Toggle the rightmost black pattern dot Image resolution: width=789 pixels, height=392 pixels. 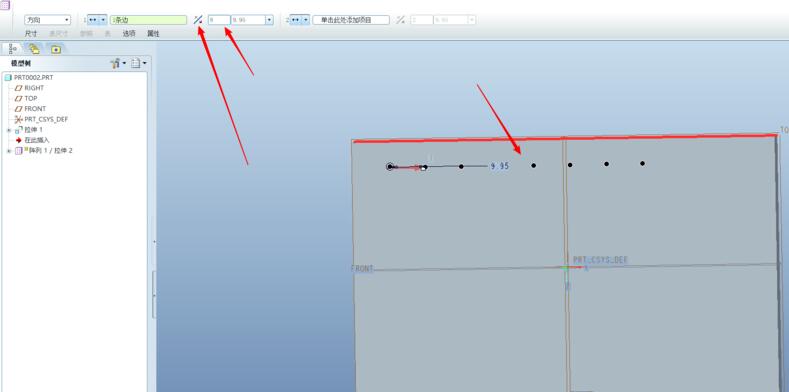coord(643,163)
